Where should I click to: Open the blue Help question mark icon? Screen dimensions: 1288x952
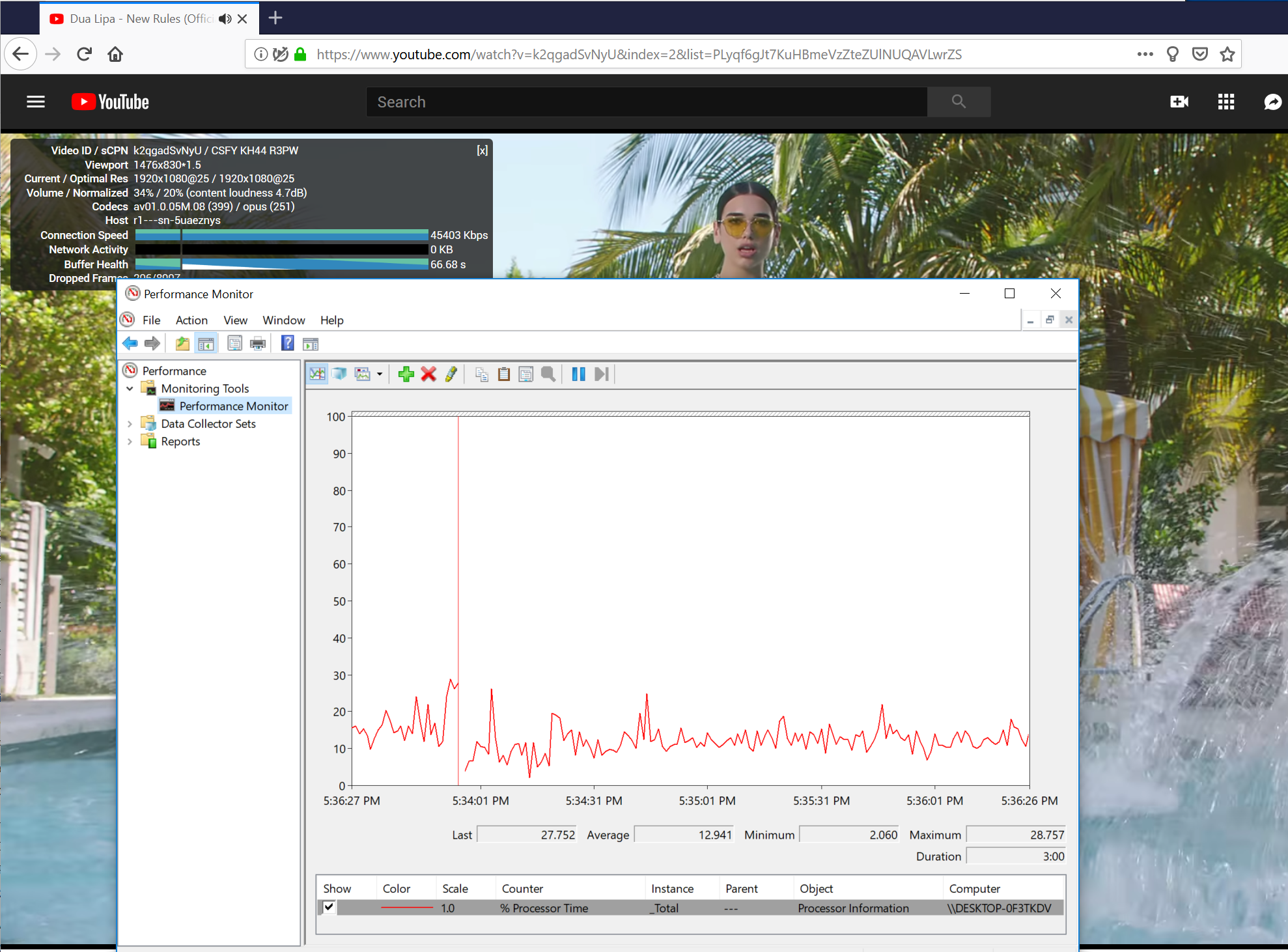(x=287, y=343)
